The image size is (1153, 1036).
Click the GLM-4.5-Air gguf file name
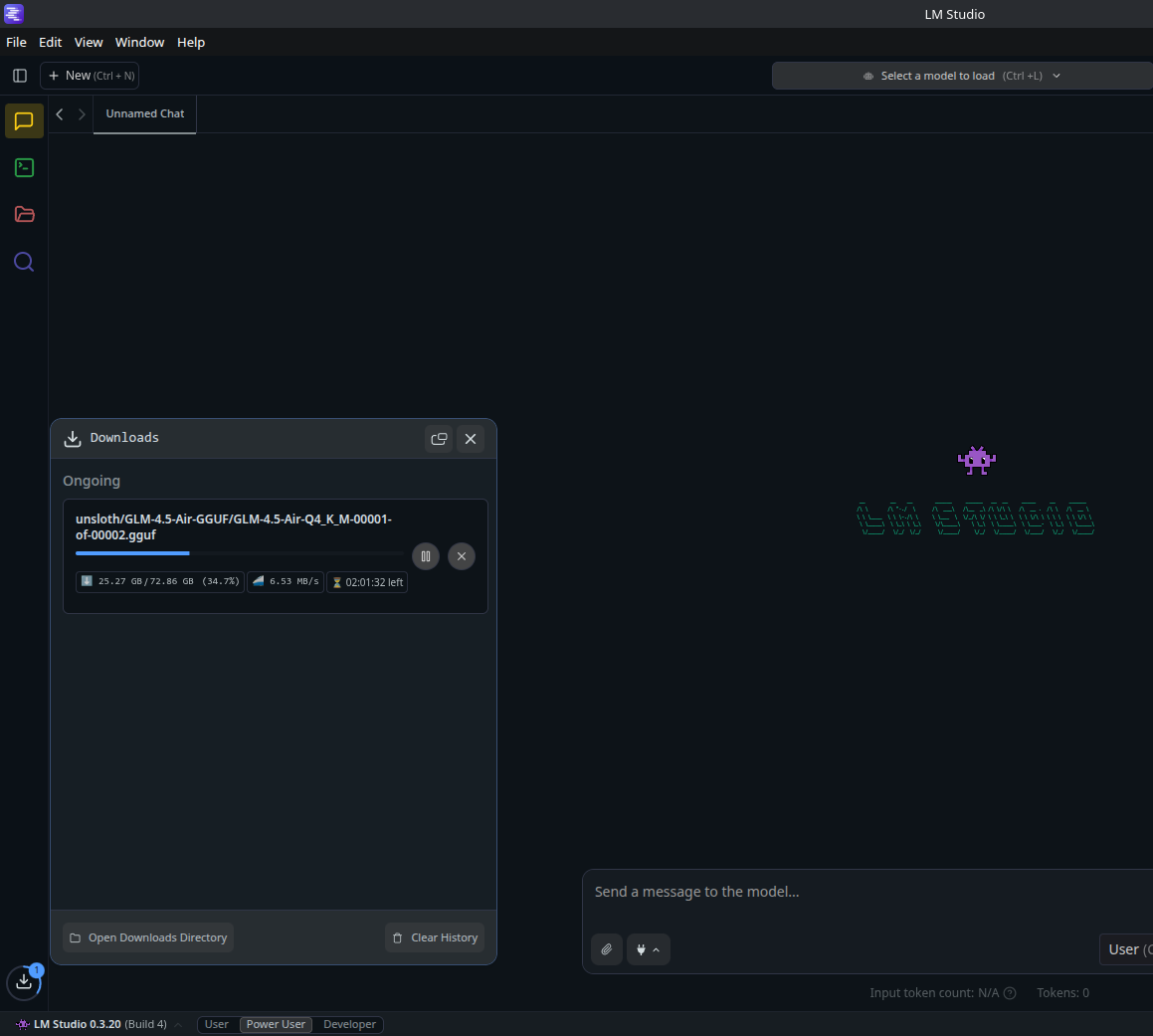234,526
